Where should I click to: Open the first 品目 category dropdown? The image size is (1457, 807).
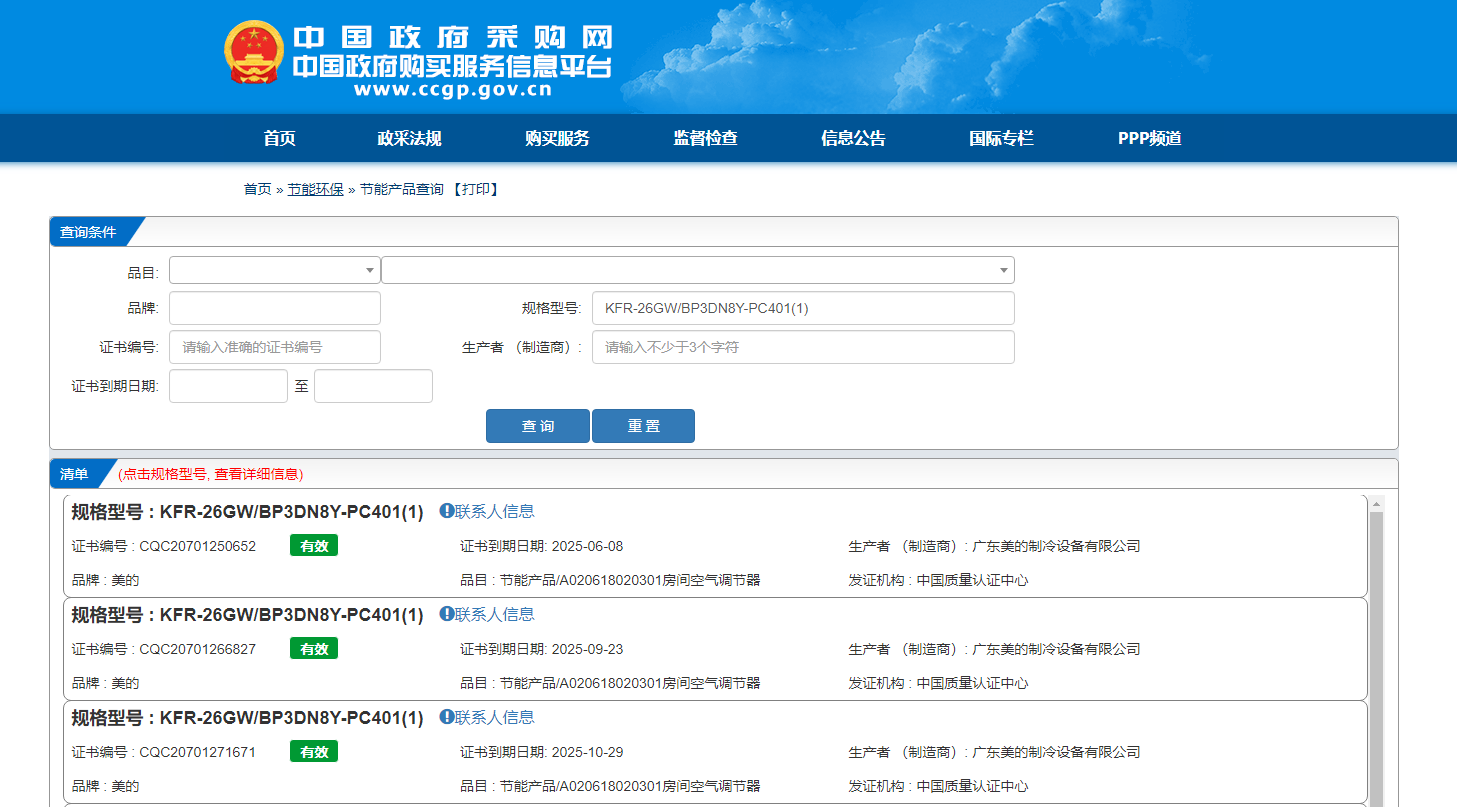[x=275, y=270]
